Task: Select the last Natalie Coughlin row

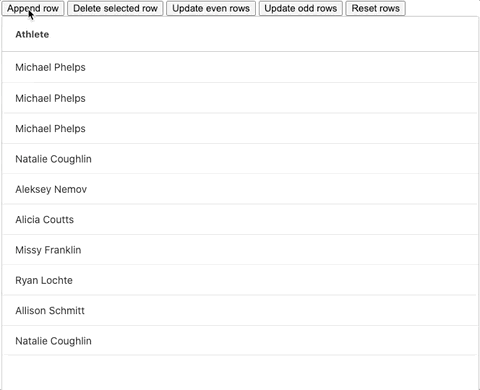Action: [x=240, y=341]
